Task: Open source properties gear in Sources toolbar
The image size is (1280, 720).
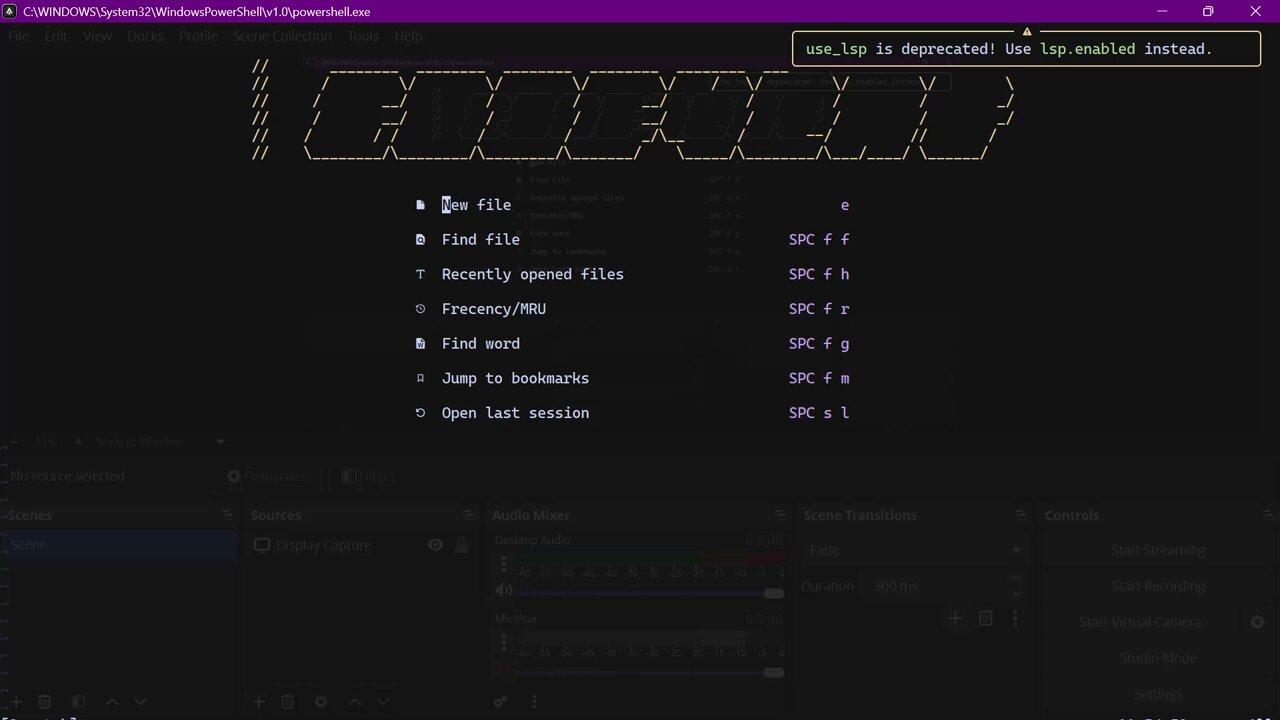Action: [320, 702]
